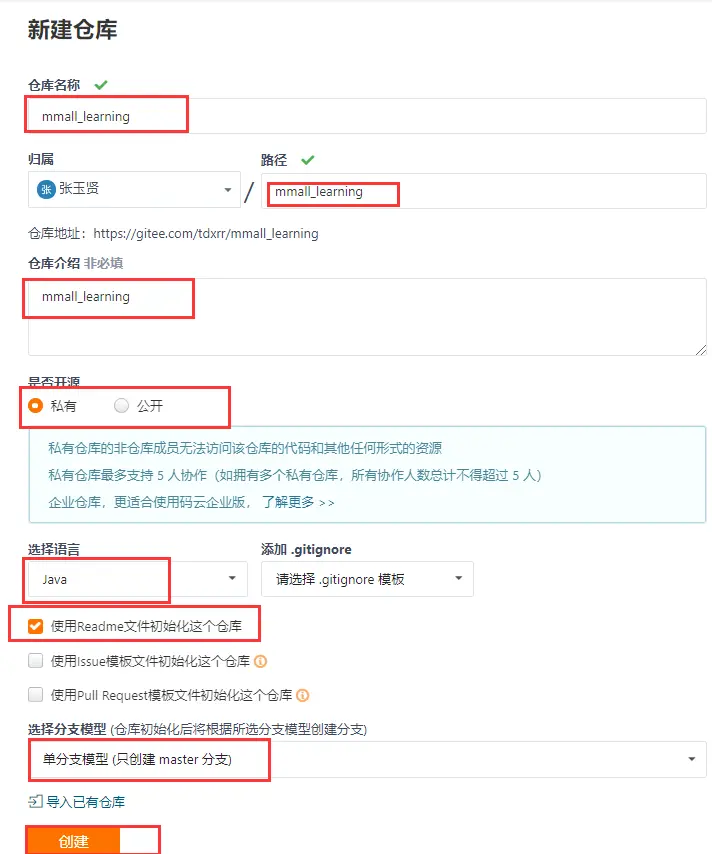
Task: Click the import icon next to 导入已有仓库
Action: pos(35,801)
